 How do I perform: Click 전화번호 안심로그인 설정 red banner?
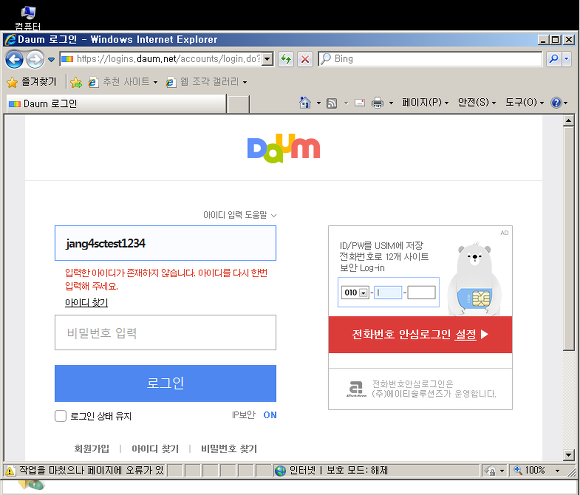pyautogui.click(x=420, y=334)
